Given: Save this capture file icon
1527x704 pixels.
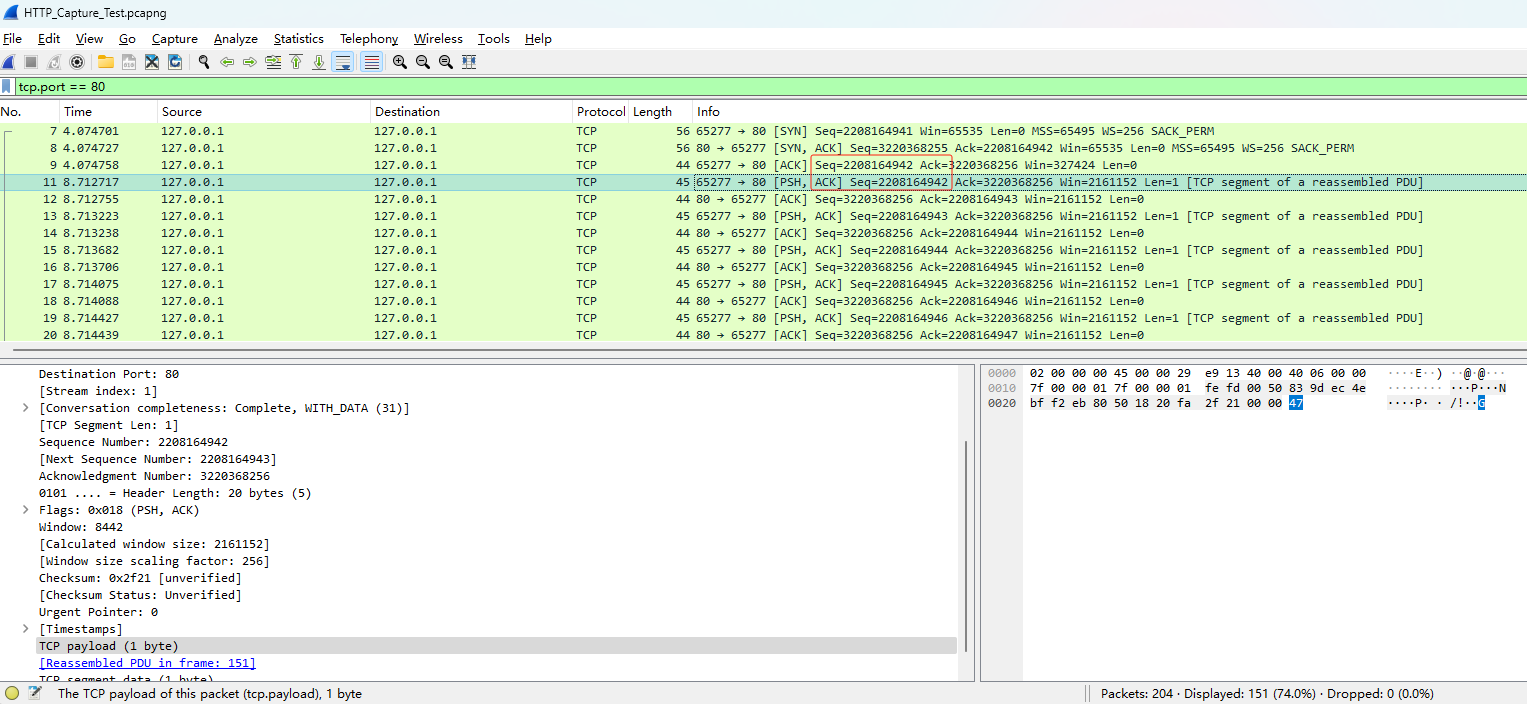Looking at the screenshot, I should click(129, 62).
